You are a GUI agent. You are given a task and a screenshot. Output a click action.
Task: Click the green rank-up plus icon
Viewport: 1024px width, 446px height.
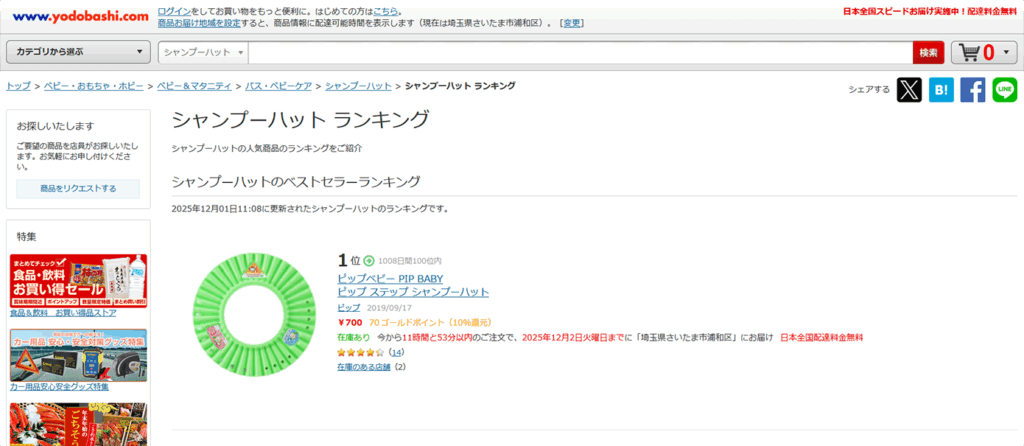[x=368, y=261]
